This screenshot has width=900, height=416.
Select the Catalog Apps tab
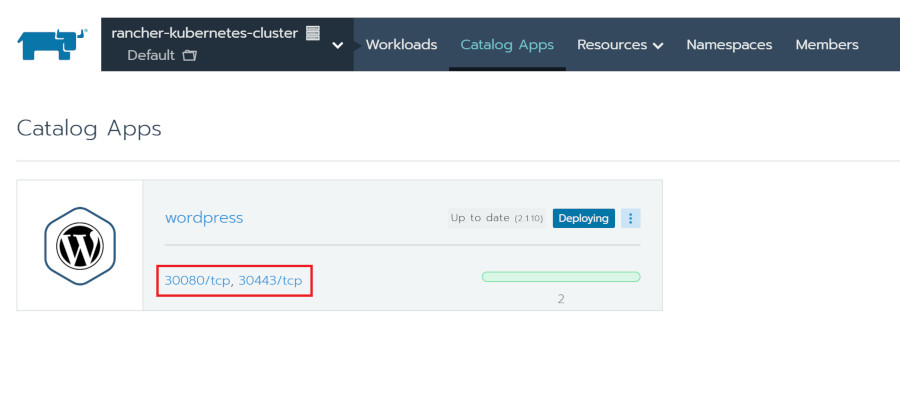[x=507, y=45]
